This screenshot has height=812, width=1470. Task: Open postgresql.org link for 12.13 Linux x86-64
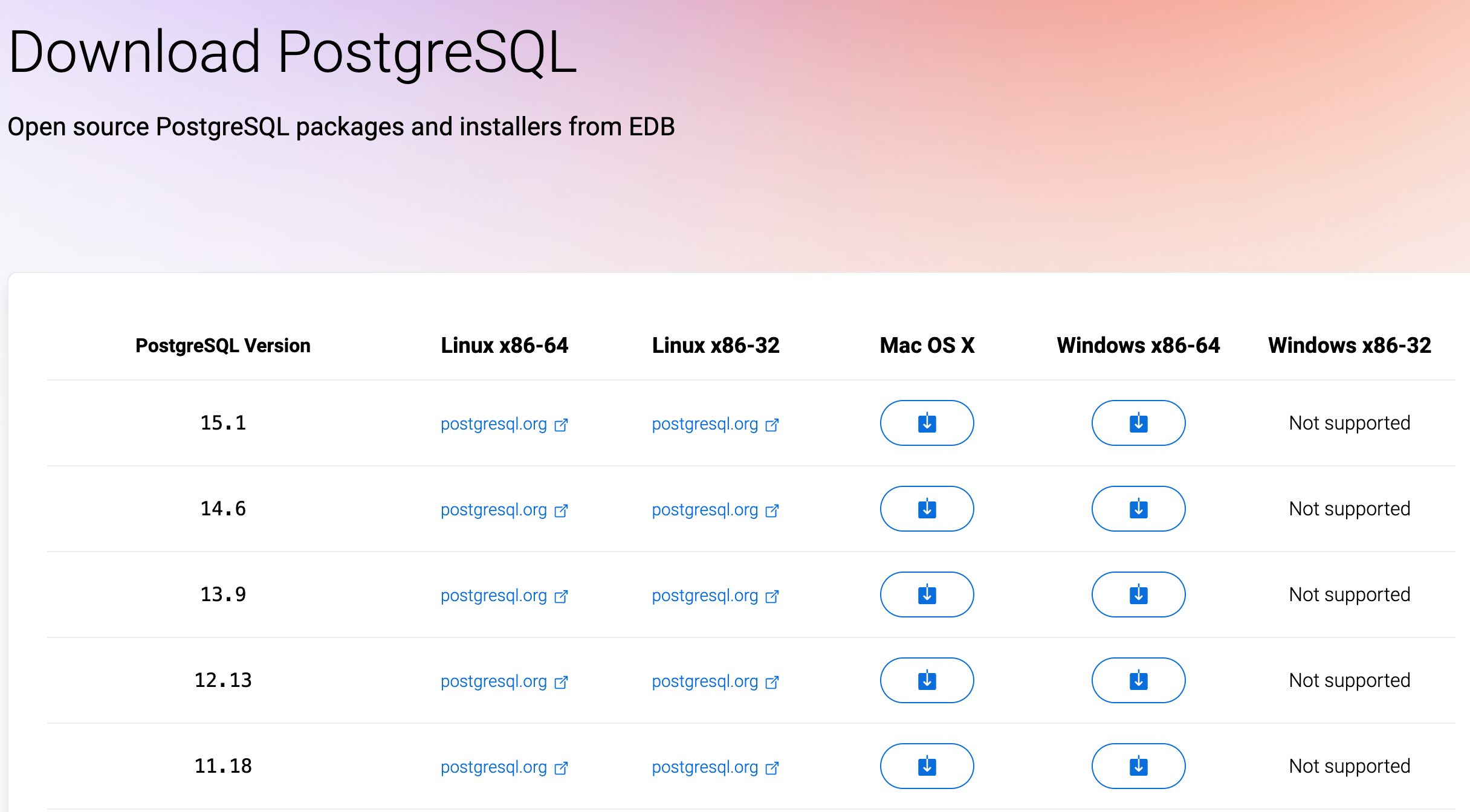coord(504,681)
